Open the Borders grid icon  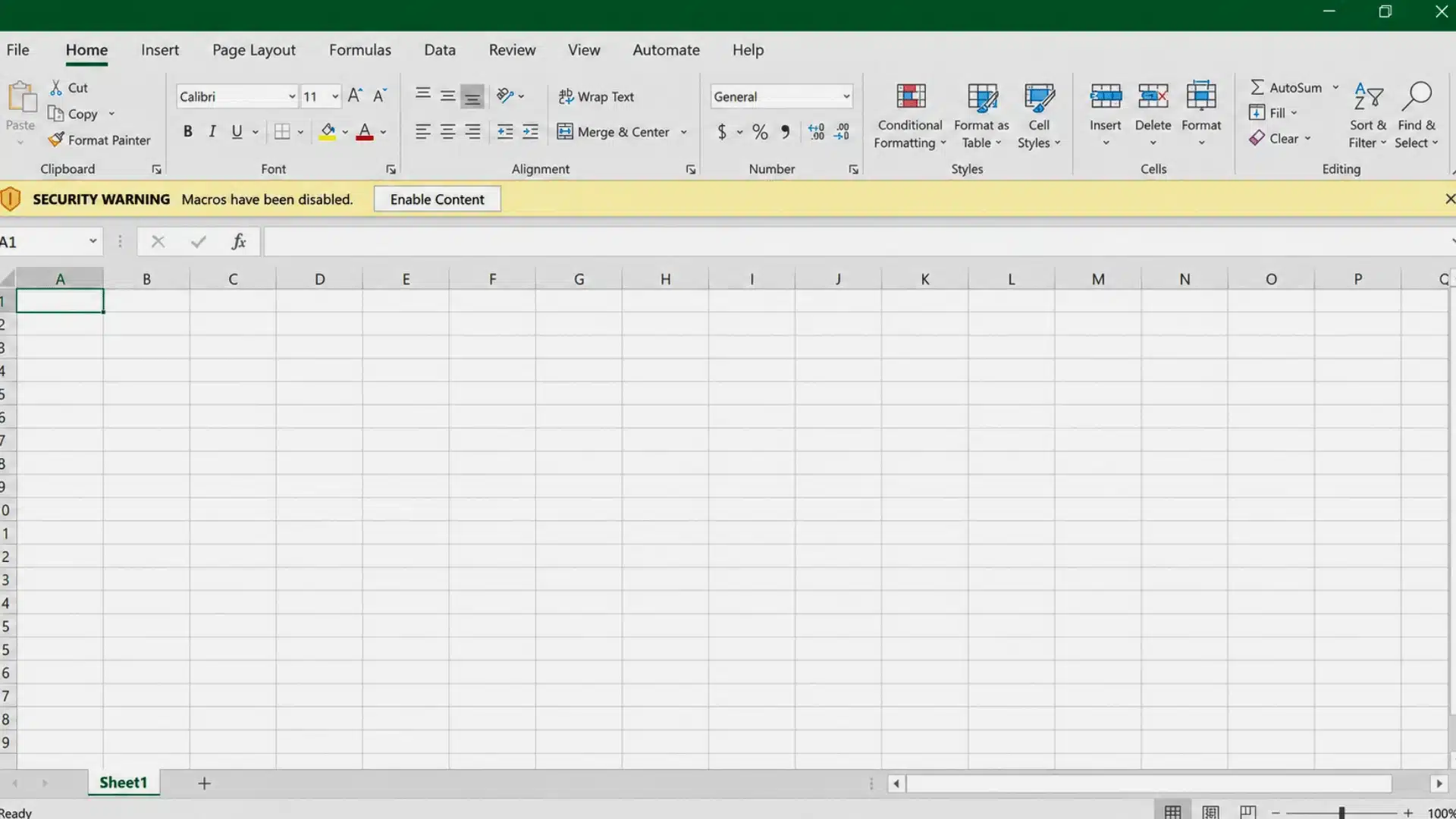[282, 132]
